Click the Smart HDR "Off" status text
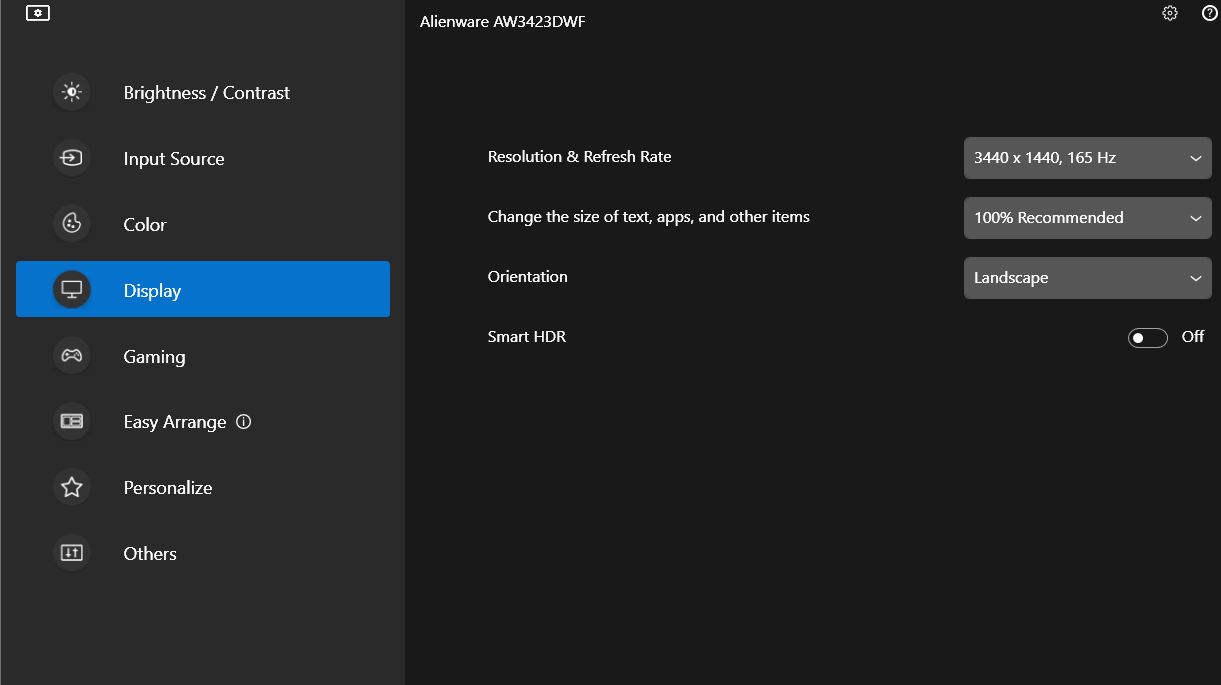The height and width of the screenshot is (685, 1221). pyautogui.click(x=1193, y=337)
